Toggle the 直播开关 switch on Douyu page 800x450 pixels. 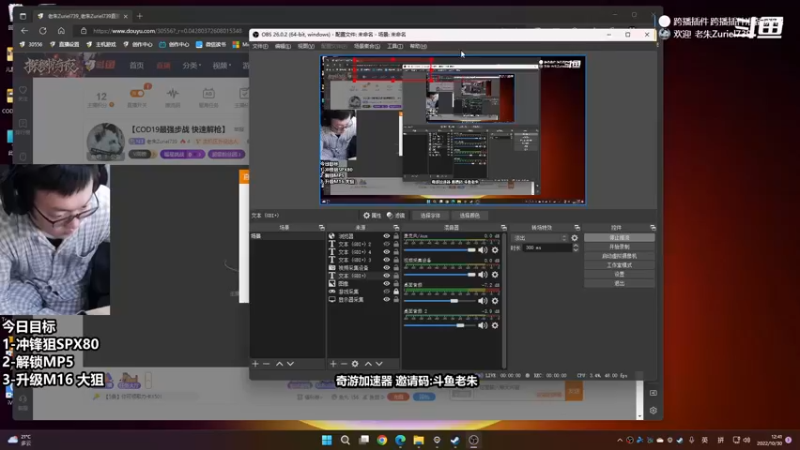point(137,93)
